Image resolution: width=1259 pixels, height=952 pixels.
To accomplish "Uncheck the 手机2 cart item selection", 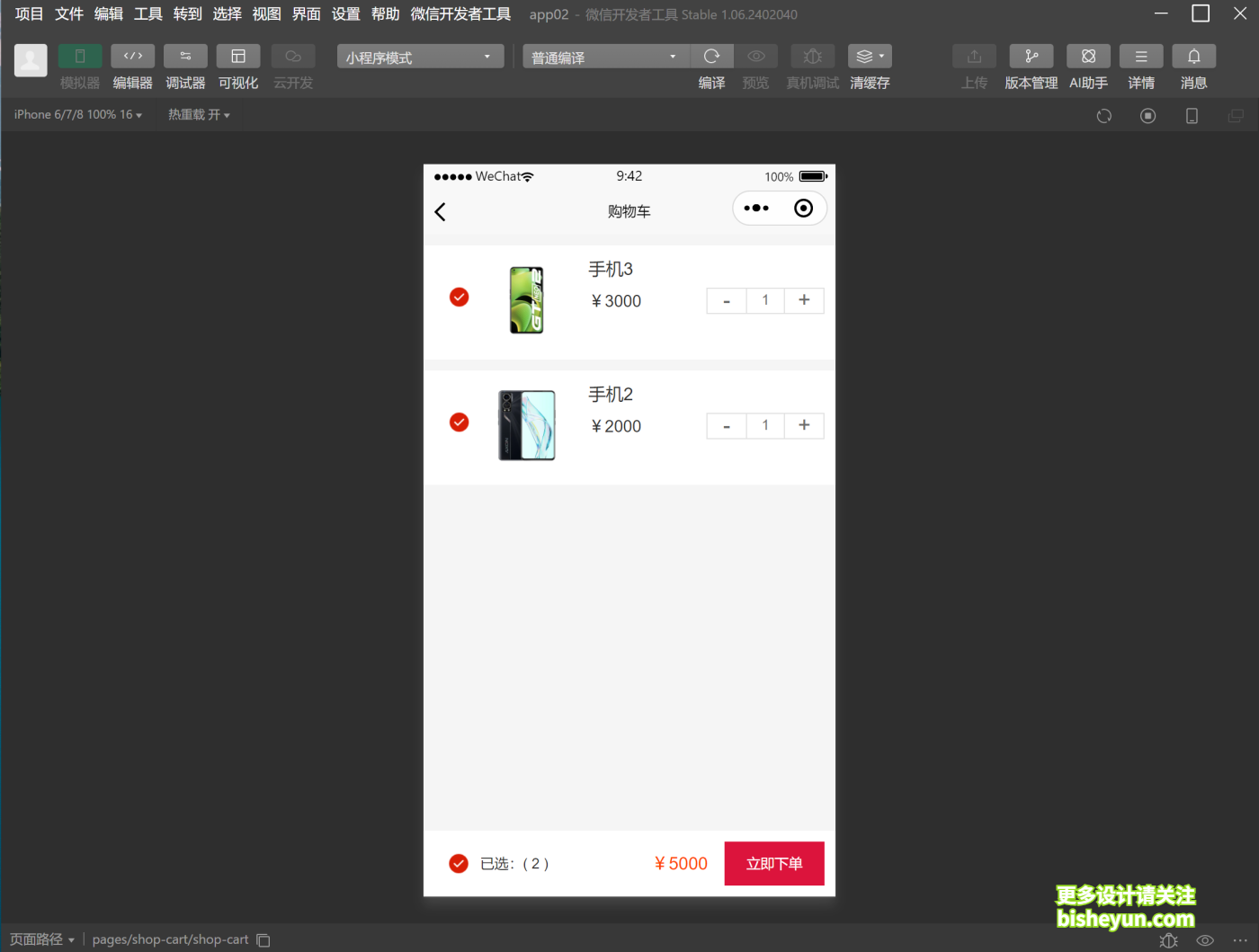I will [x=459, y=422].
